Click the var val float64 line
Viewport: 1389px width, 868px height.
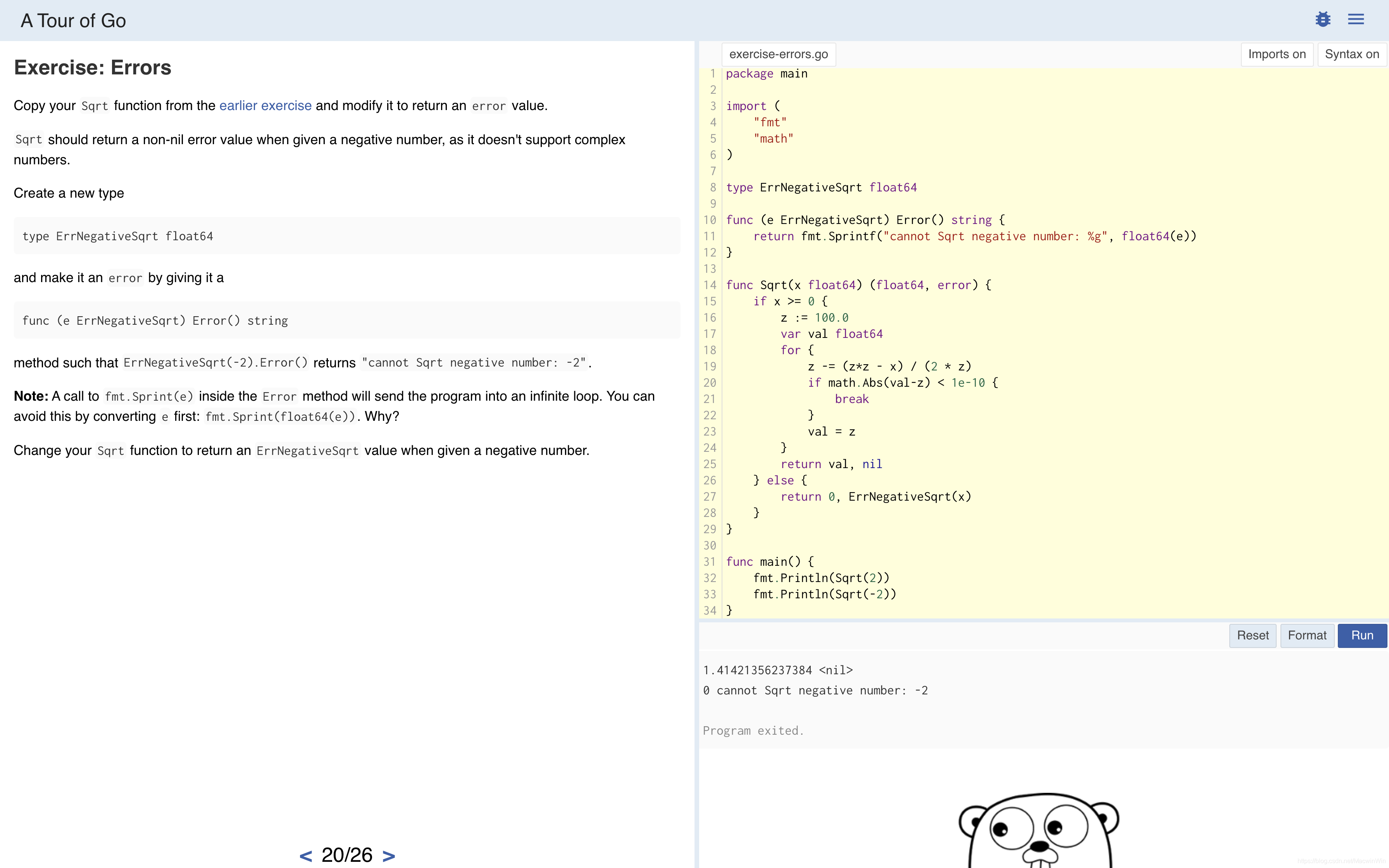coord(832,334)
